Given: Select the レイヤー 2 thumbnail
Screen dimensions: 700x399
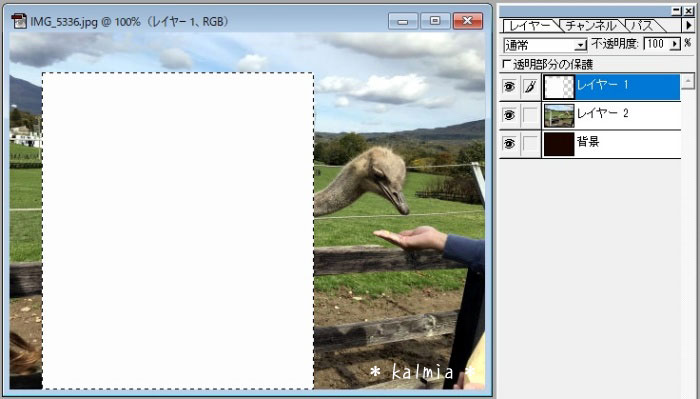Looking at the screenshot, I should (x=559, y=116).
